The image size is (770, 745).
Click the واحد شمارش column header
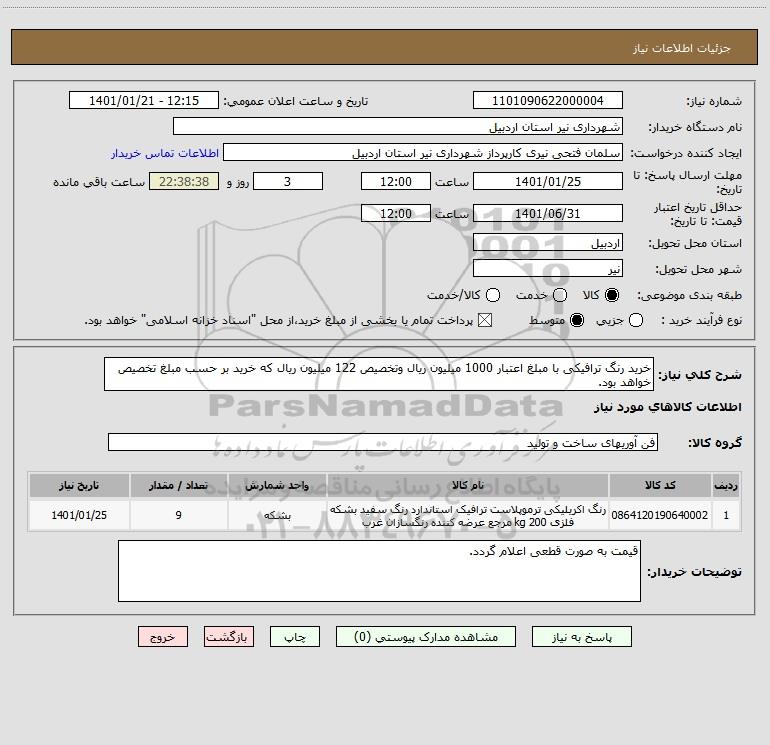[277, 485]
